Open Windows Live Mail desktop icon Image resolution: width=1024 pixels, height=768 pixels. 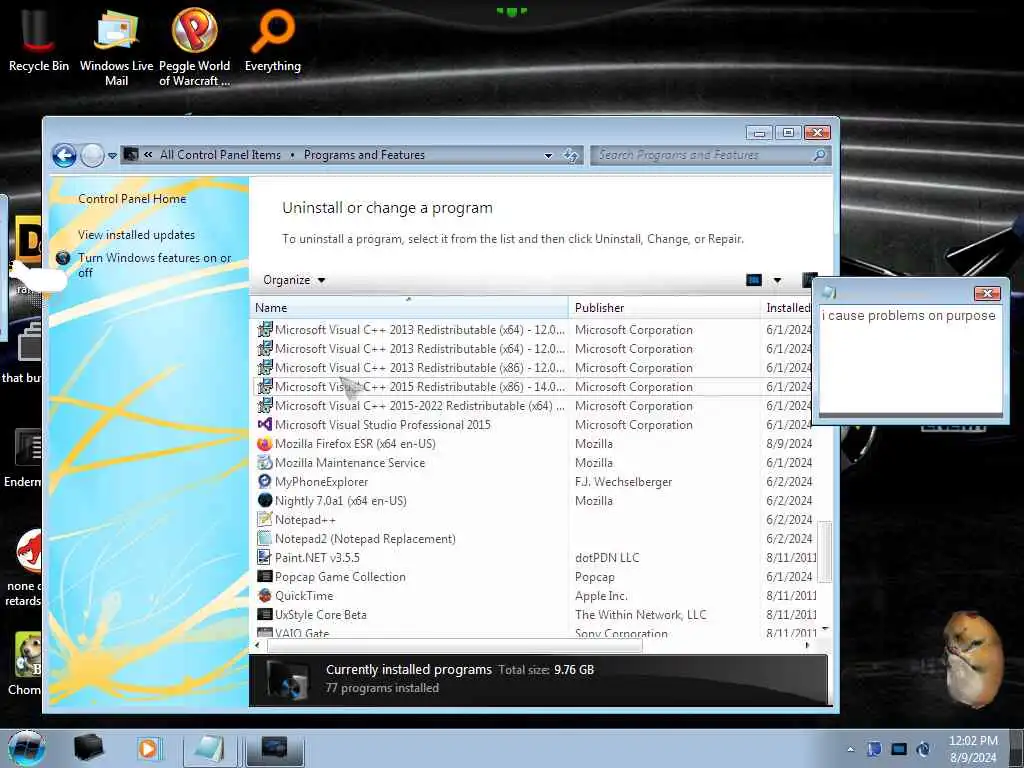[x=116, y=47]
